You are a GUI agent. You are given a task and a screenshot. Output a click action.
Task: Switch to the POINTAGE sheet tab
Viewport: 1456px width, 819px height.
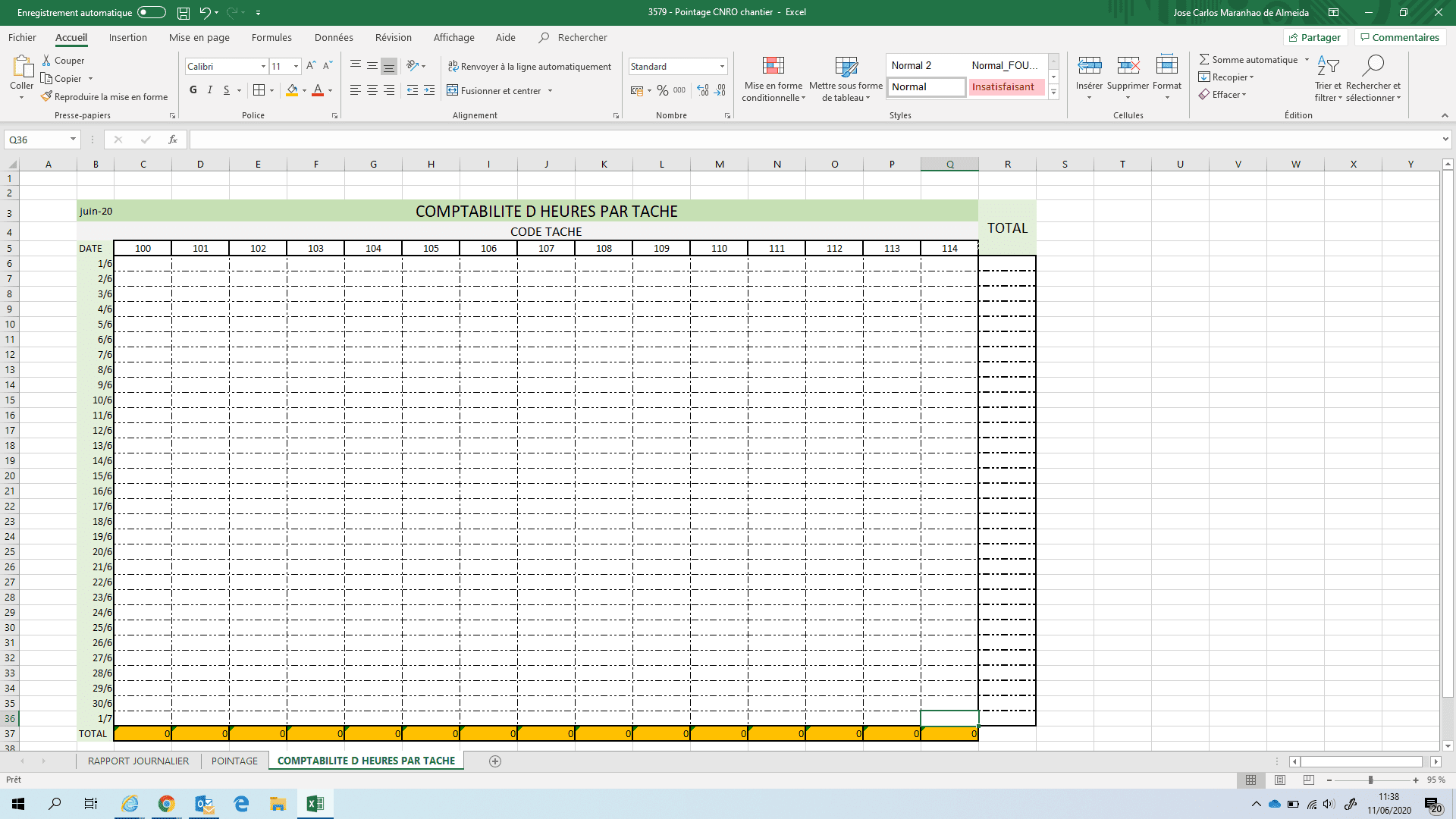[234, 761]
